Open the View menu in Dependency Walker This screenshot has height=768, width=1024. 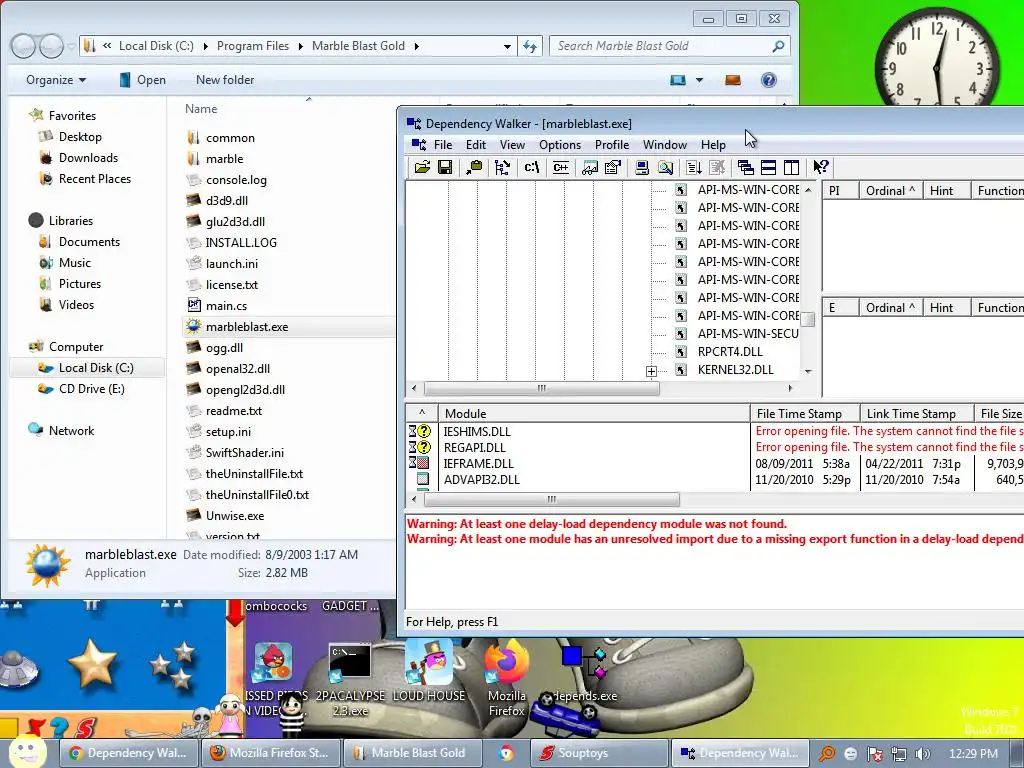click(513, 145)
